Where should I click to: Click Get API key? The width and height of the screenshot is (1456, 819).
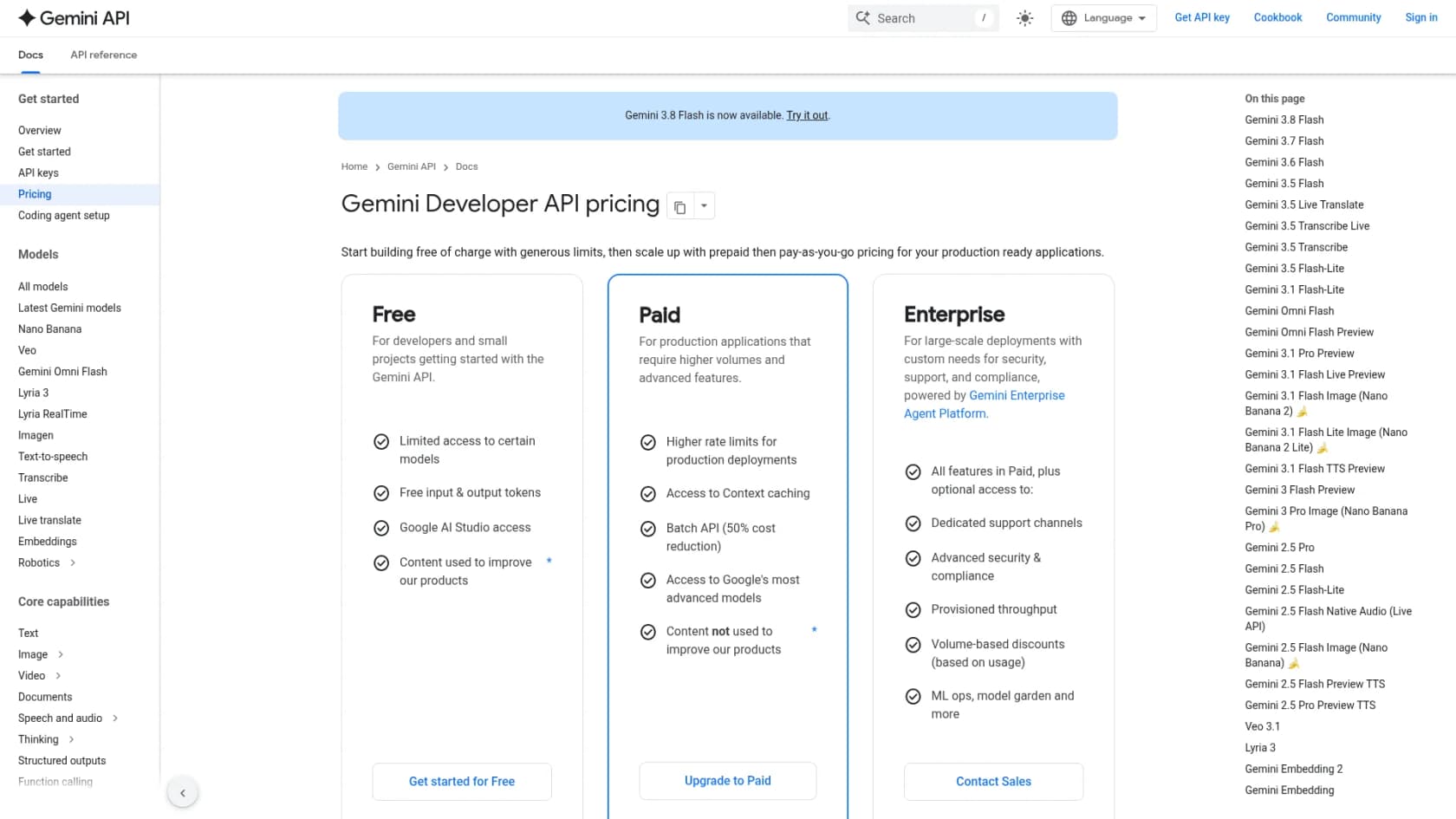pos(1202,17)
